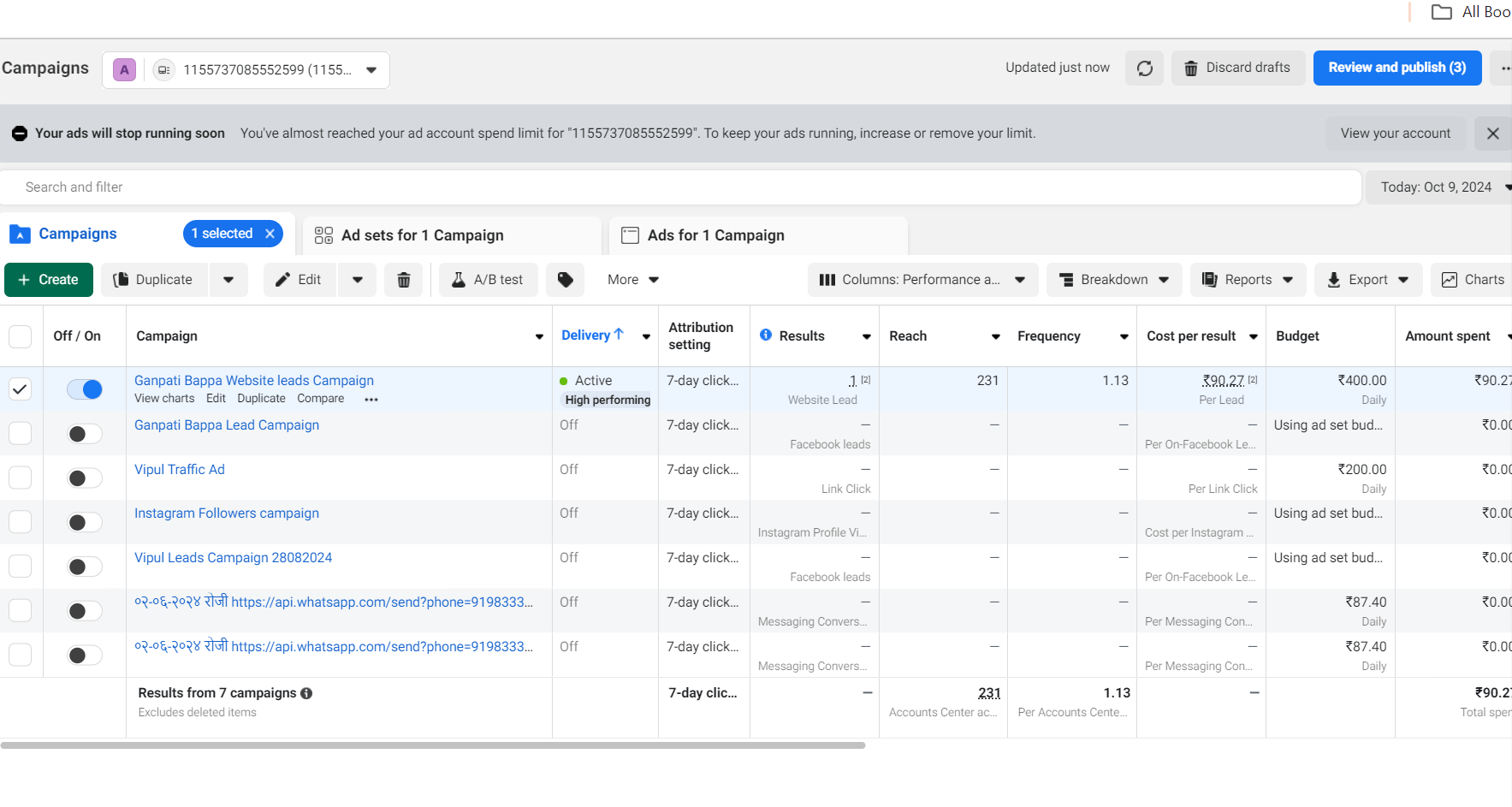Viewport: 1512px width, 807px height.
Task: Click the tag label icon in toolbar
Action: (565, 280)
